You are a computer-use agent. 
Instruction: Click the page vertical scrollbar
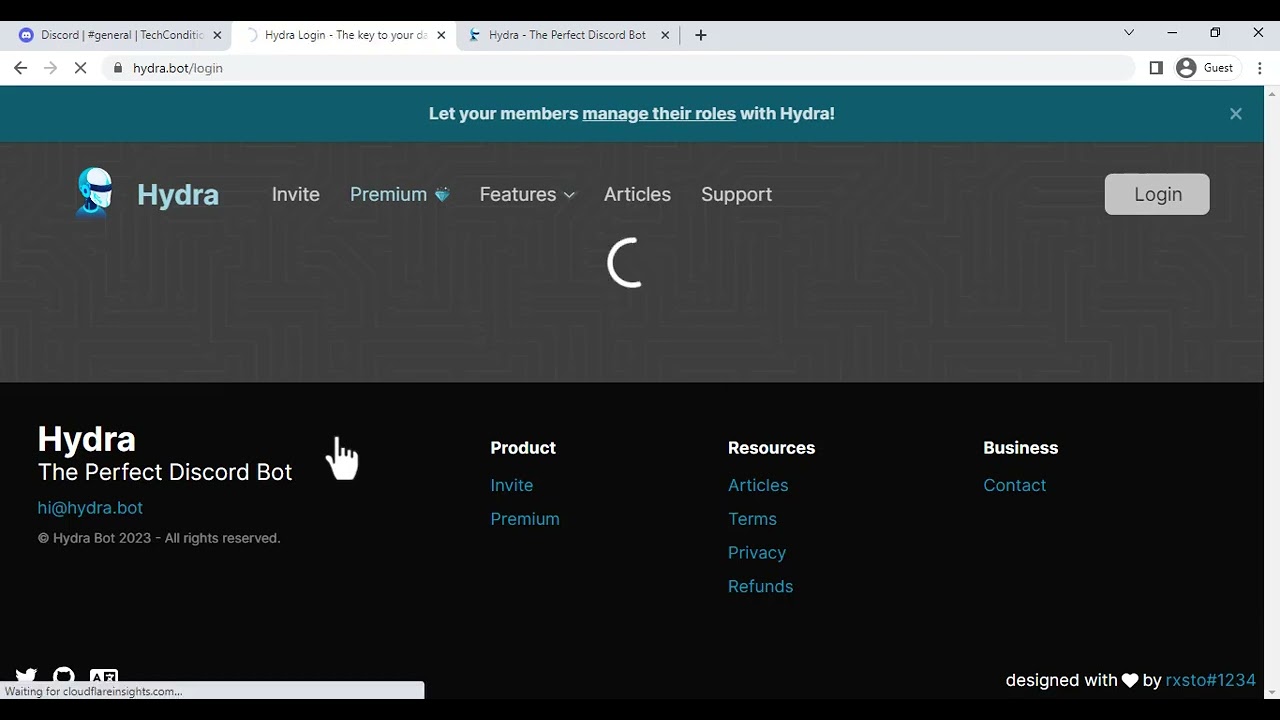(x=1272, y=390)
